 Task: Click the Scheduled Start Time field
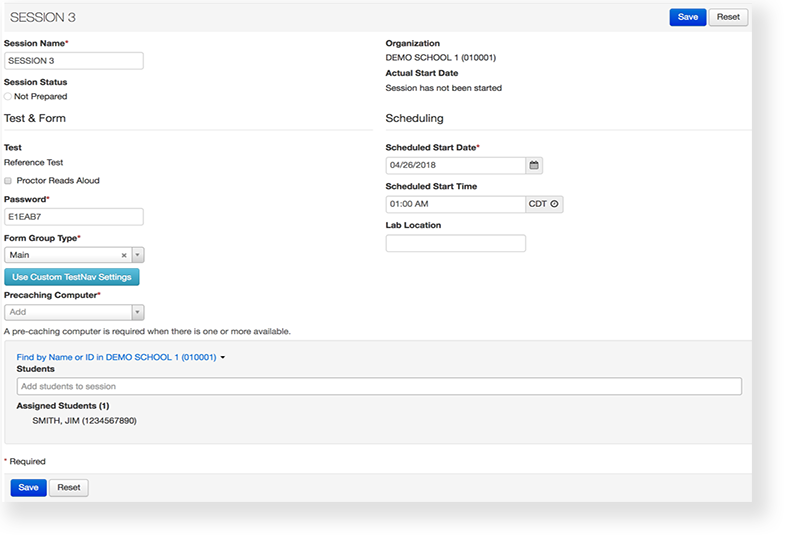[455, 204]
